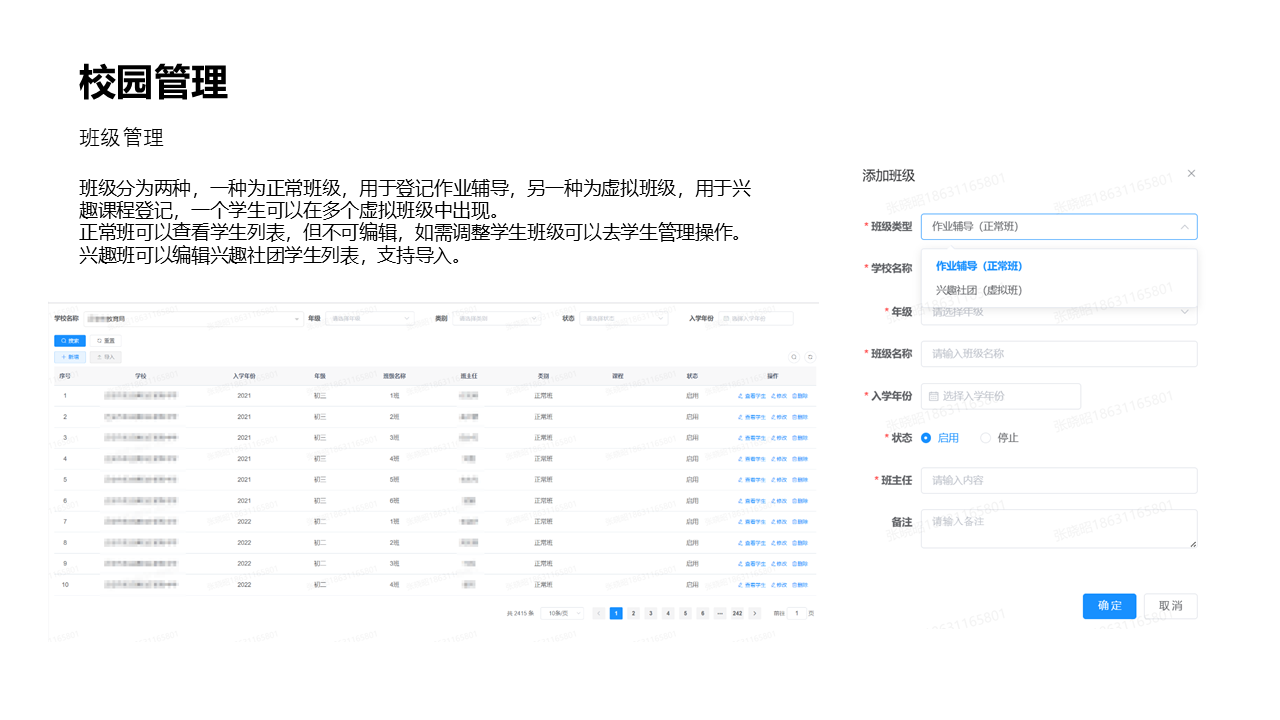Click calendar icon in dialog 入学年份 field
The width and height of the screenshot is (1280, 720).
pyautogui.click(x=934, y=396)
